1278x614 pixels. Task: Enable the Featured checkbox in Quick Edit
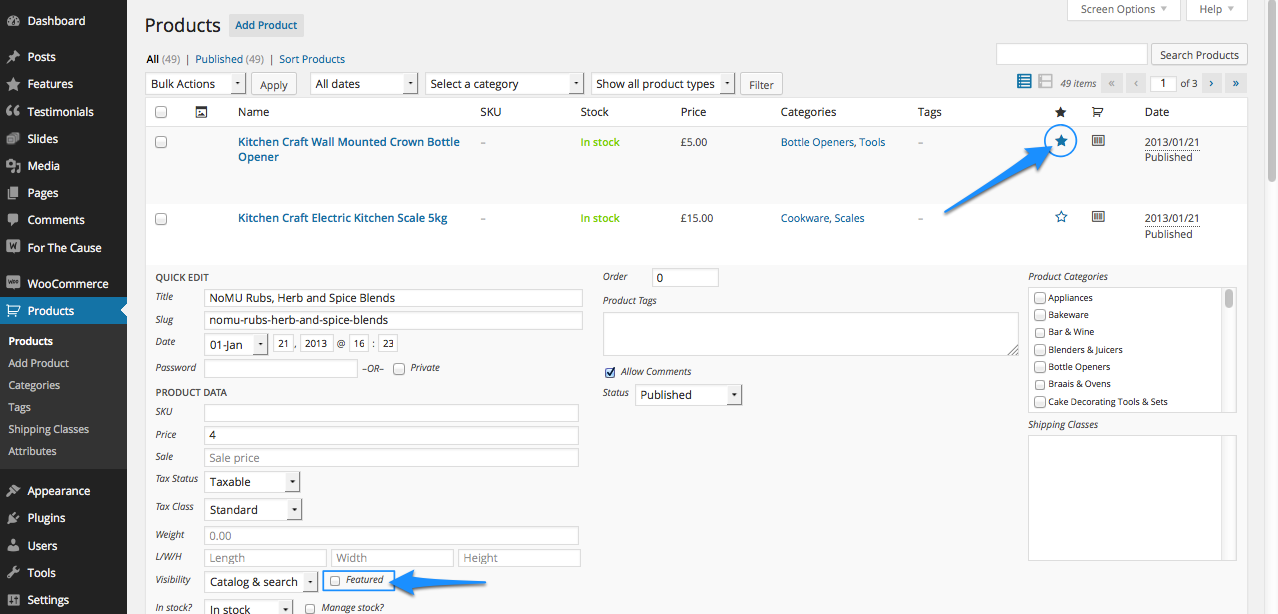336,580
